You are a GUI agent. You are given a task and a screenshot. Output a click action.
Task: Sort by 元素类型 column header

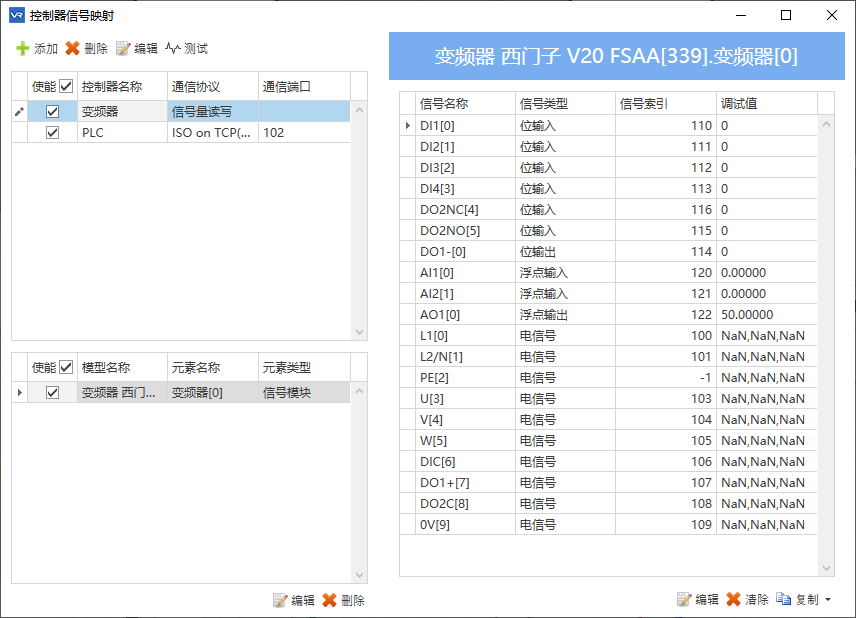pyautogui.click(x=305, y=367)
